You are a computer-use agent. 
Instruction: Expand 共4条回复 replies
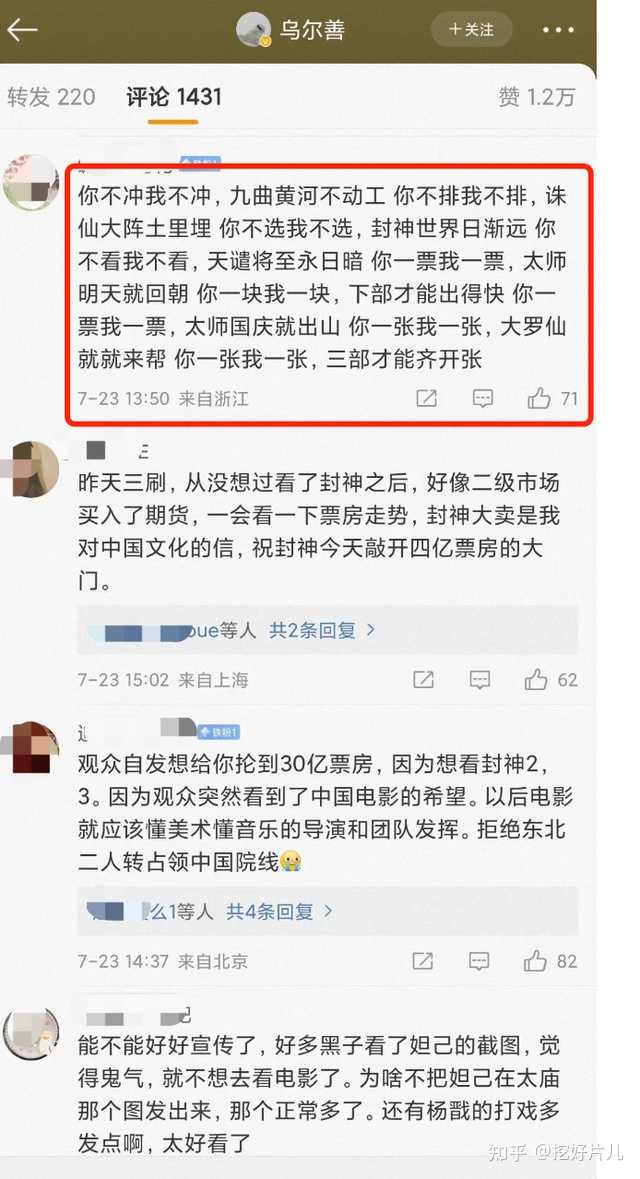pyautogui.click(x=280, y=911)
